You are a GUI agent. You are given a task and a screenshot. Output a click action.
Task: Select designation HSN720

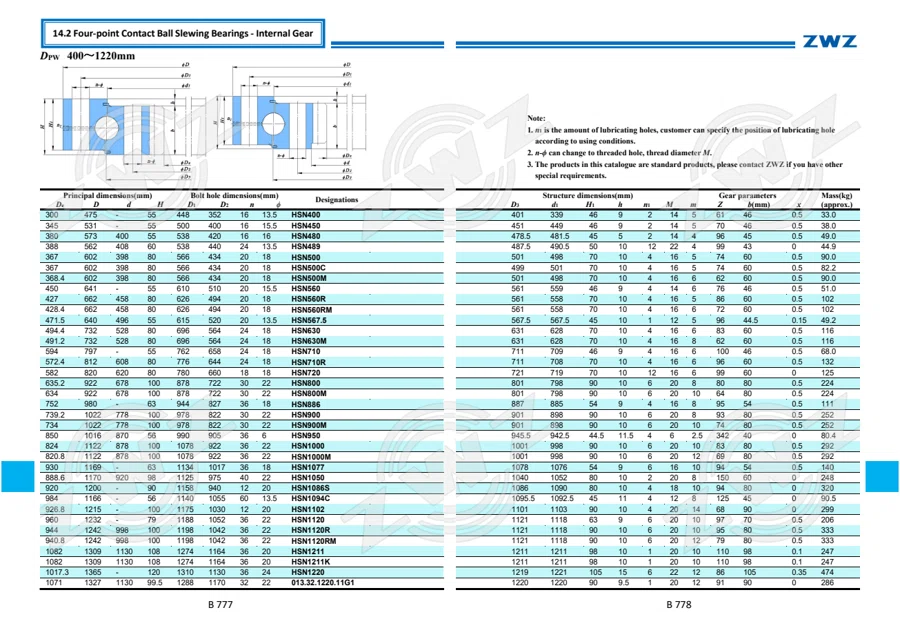point(305,372)
